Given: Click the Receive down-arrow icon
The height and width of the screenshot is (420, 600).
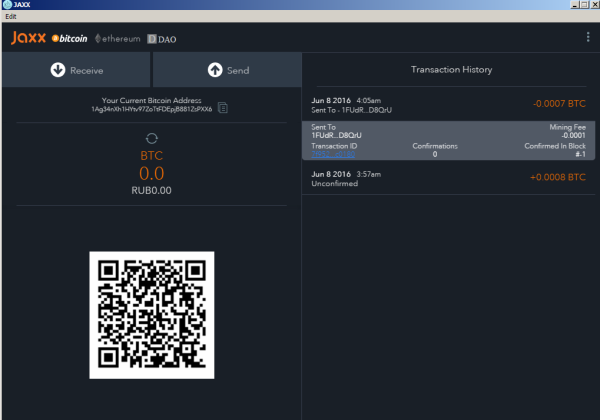Looking at the screenshot, I should 57,70.
